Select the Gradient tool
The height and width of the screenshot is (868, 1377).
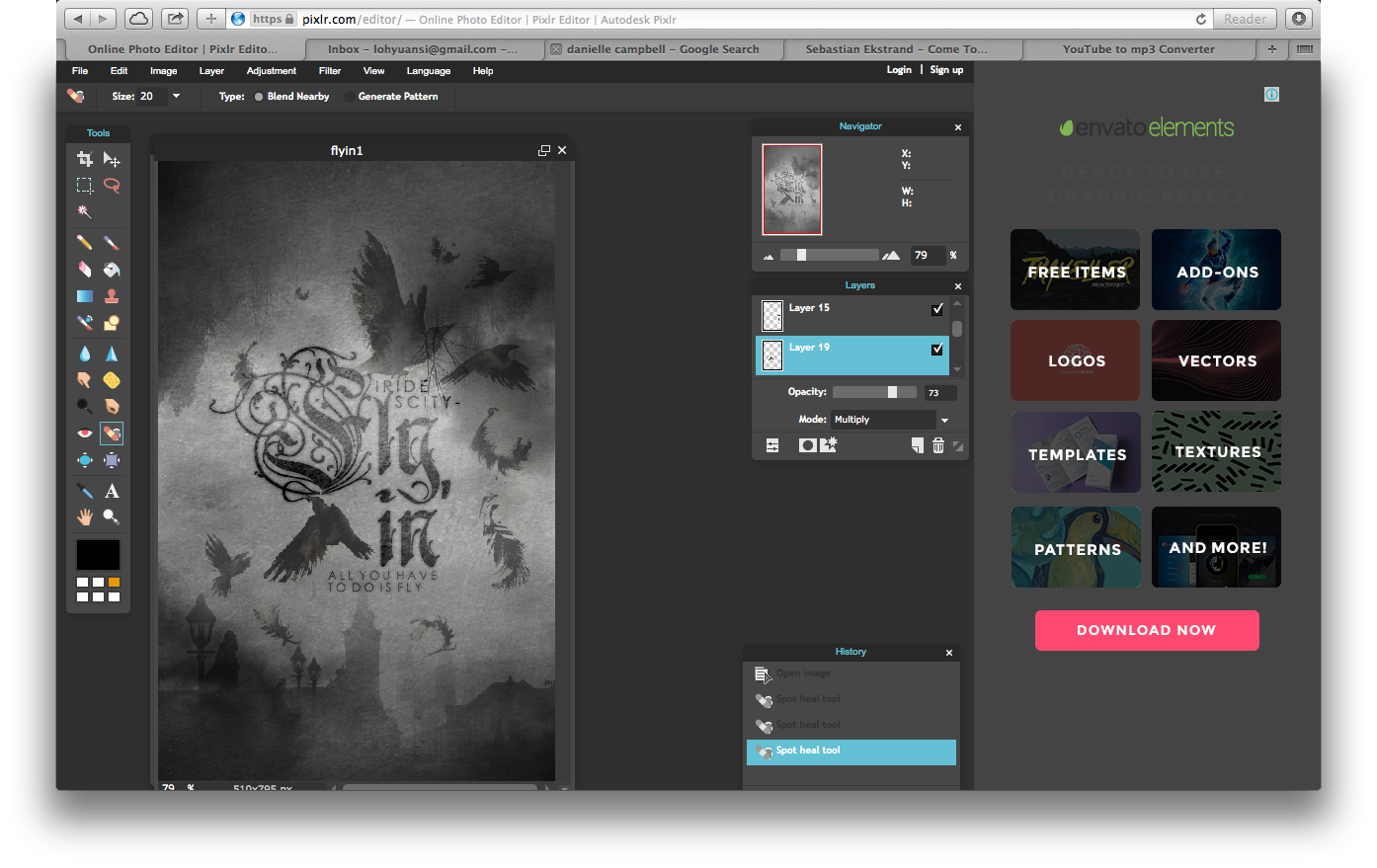[85, 295]
